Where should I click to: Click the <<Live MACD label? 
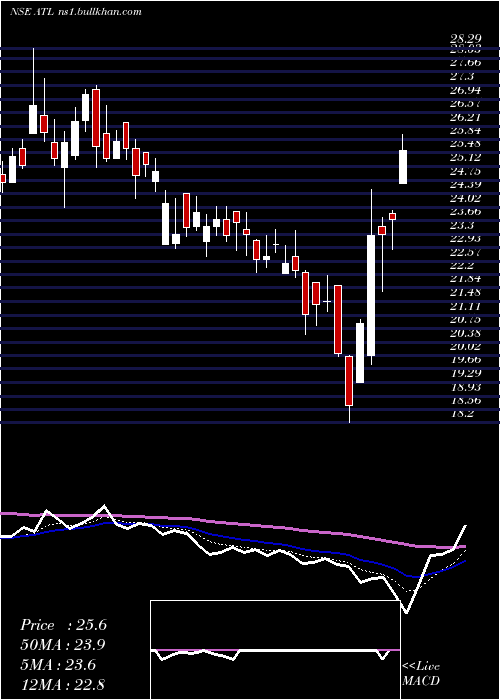(421, 674)
